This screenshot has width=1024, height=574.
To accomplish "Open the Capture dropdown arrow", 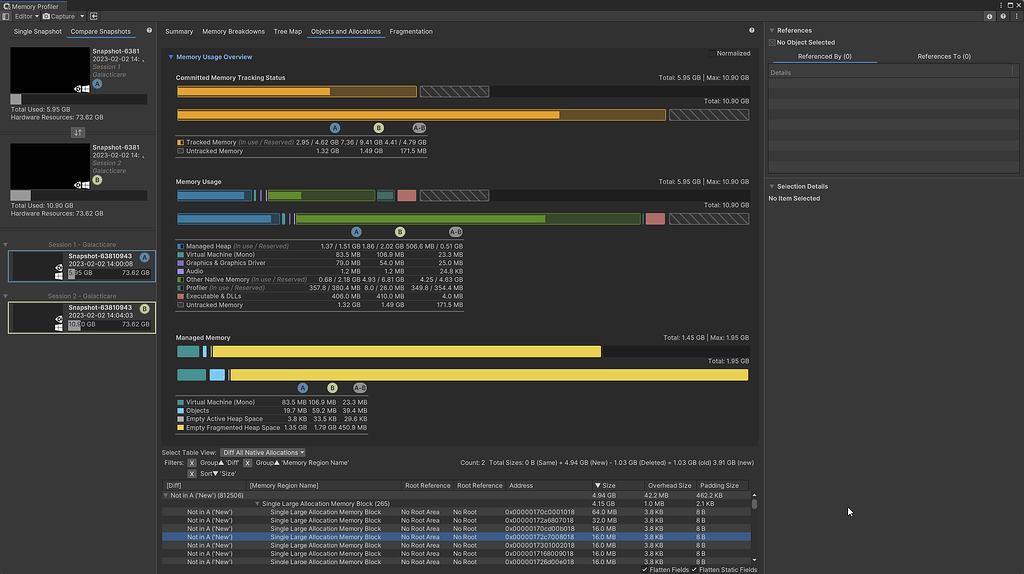I will [x=82, y=17].
